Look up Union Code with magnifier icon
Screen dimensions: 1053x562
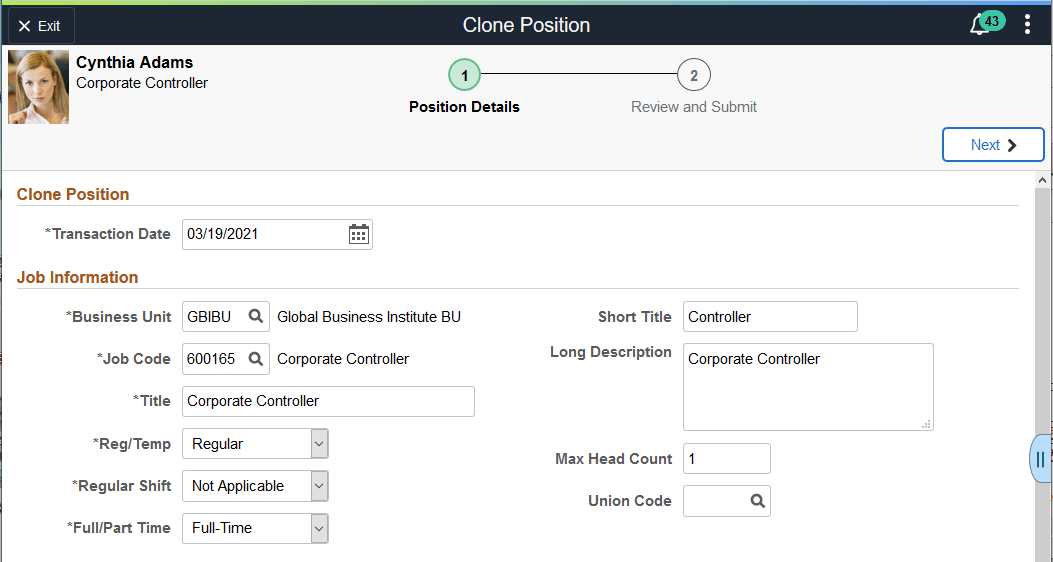pos(757,501)
